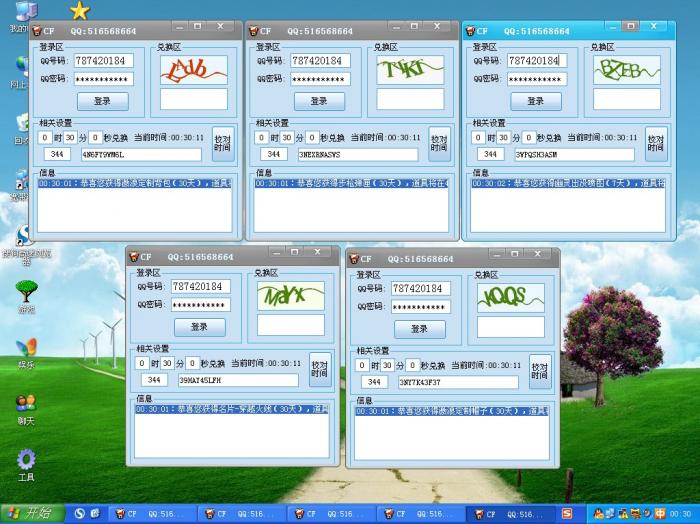Click the green captcha image in 3NY7K43F37 window
Screen dimensions: 700x524
[x=511, y=298]
